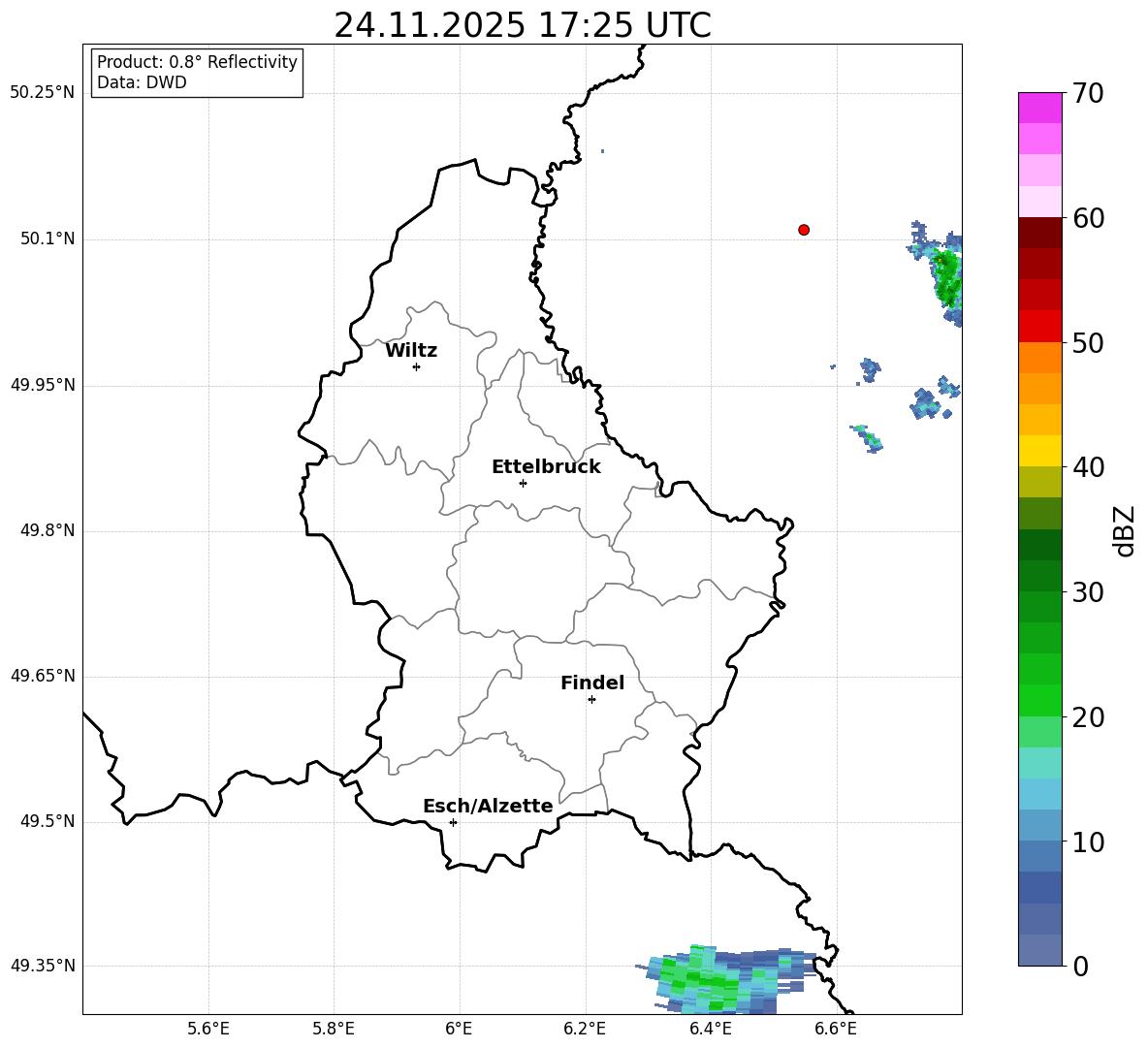Click the red radar location dot
1148x1048 pixels.
point(804,230)
